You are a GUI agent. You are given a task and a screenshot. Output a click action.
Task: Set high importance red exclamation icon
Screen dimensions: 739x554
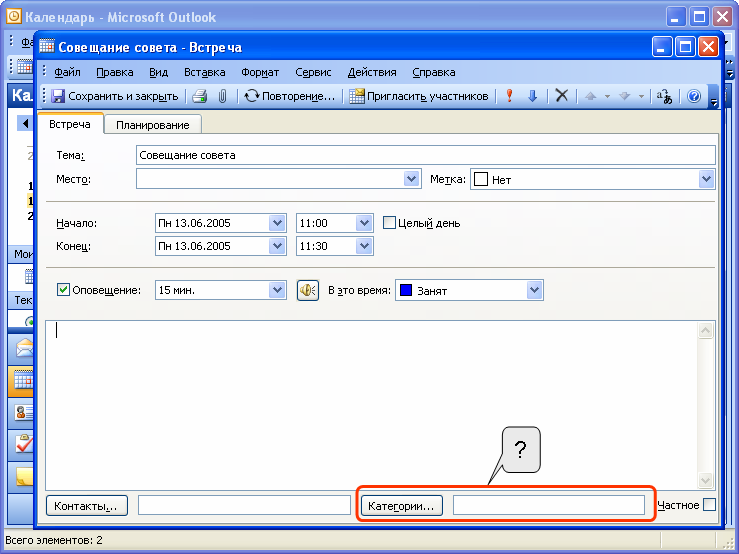pyautogui.click(x=509, y=96)
